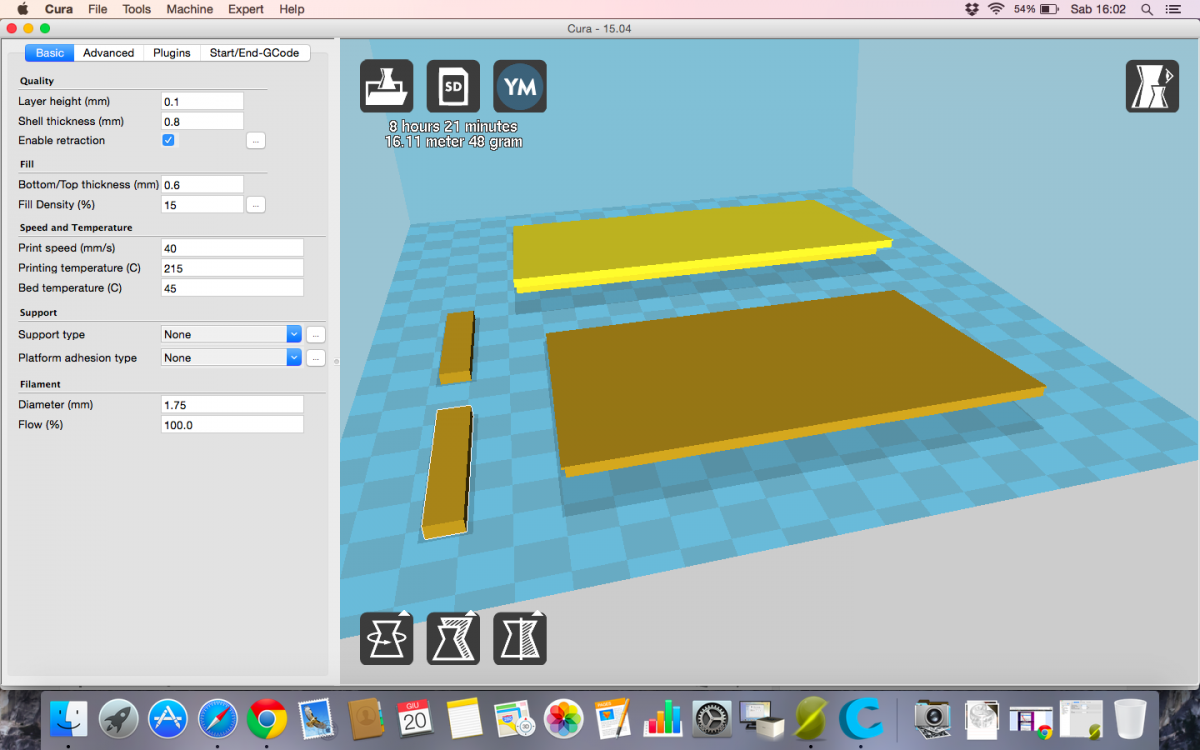Viewport: 1200px width, 750px height.
Task: Select the Scale tool icon
Action: pyautogui.click(x=453, y=638)
